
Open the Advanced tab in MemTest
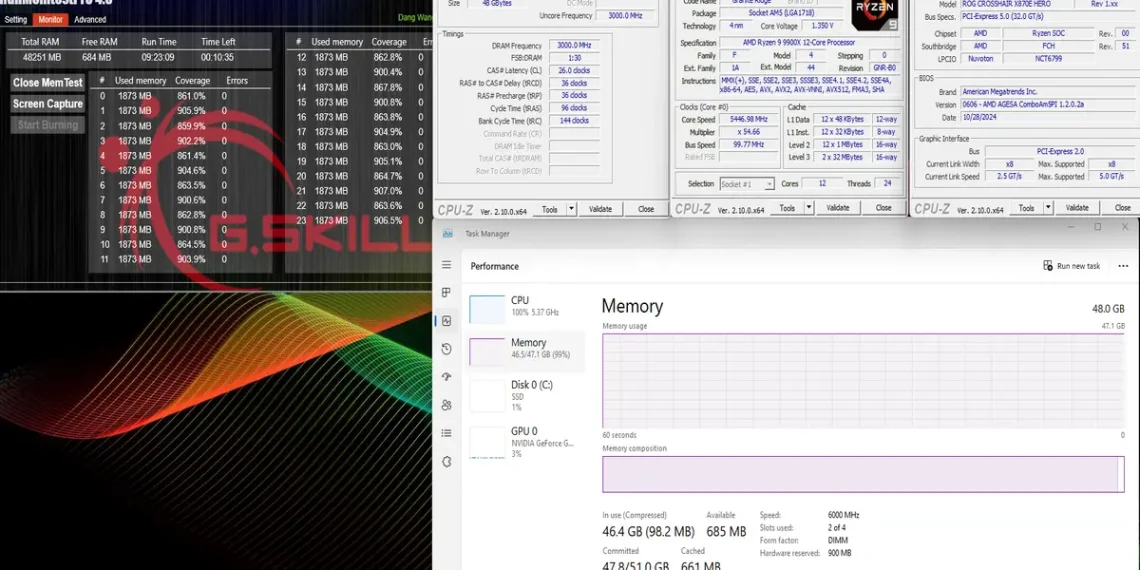(x=90, y=20)
